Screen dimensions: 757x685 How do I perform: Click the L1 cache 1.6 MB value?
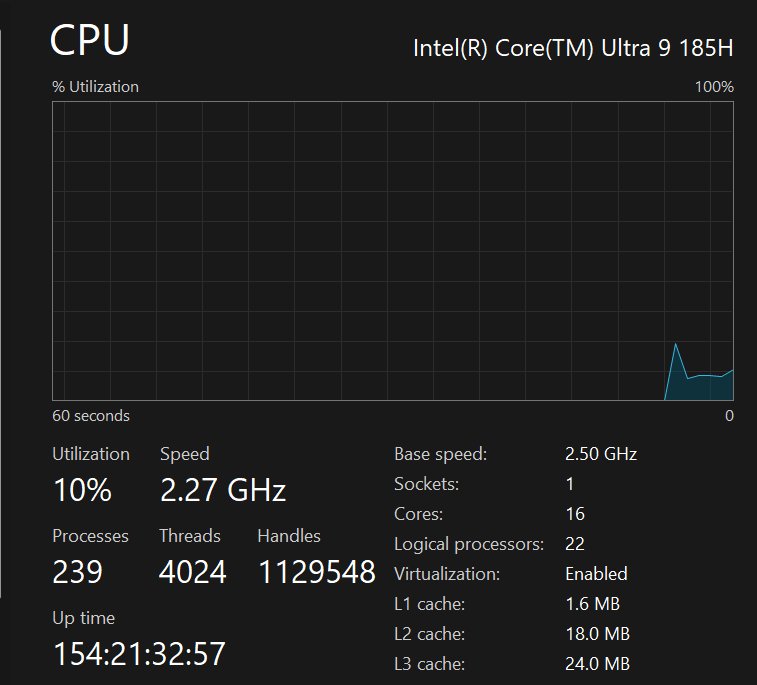[x=592, y=604]
